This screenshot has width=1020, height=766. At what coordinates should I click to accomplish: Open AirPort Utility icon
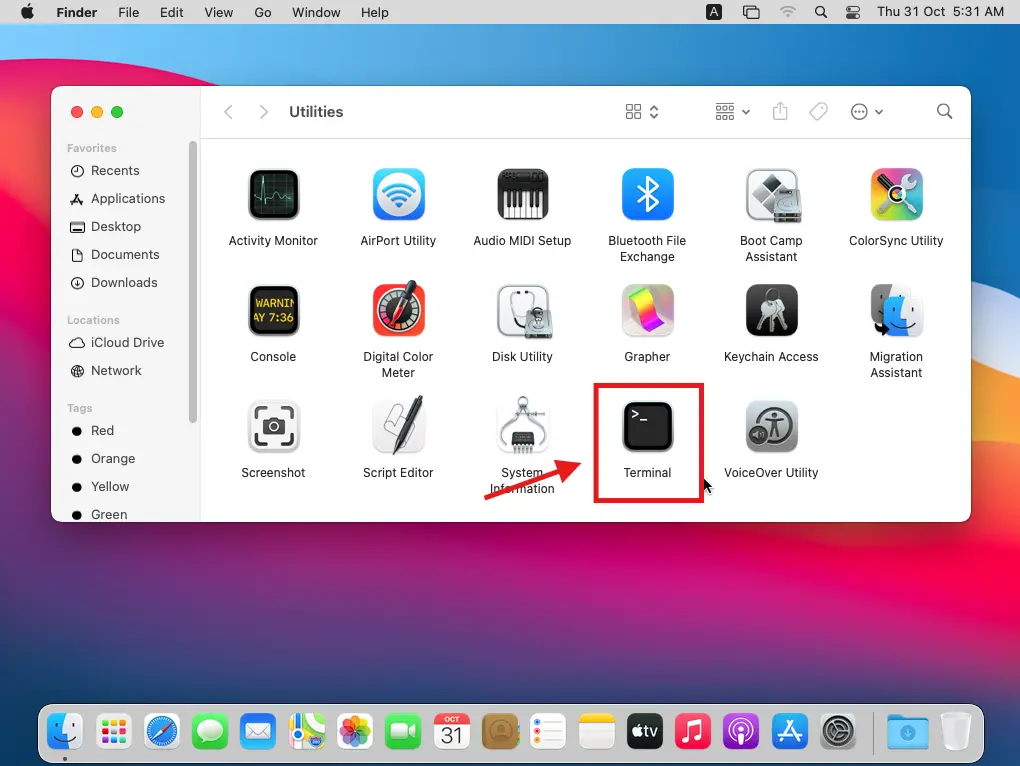398,194
